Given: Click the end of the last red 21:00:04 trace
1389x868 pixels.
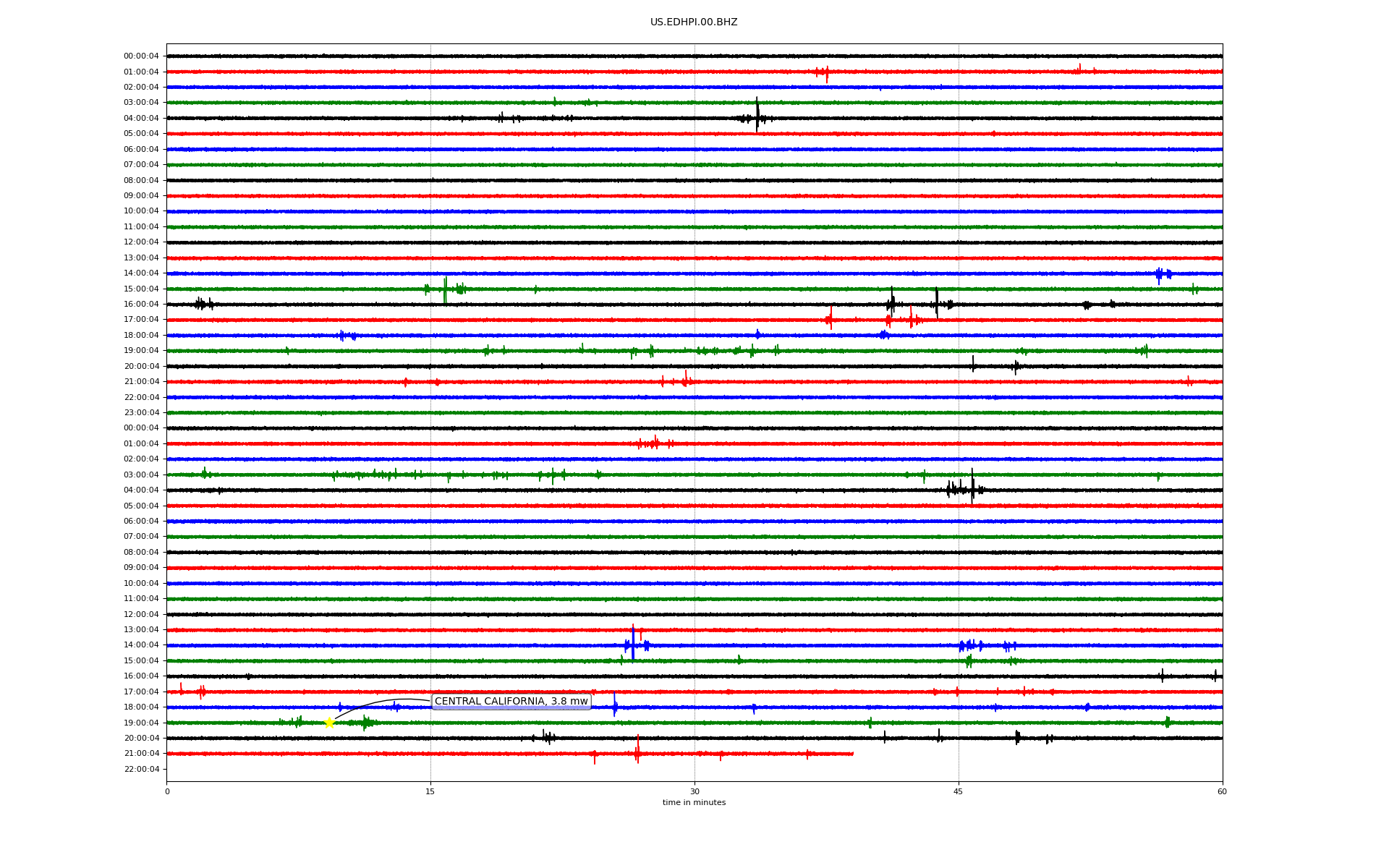Looking at the screenshot, I should coord(852,754).
